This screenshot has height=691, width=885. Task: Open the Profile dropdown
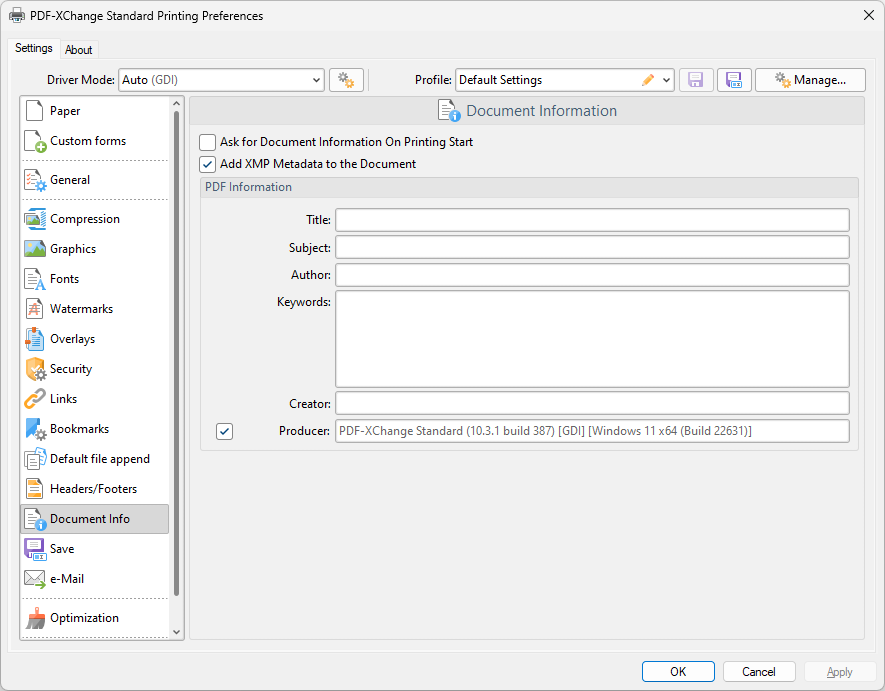coord(667,79)
